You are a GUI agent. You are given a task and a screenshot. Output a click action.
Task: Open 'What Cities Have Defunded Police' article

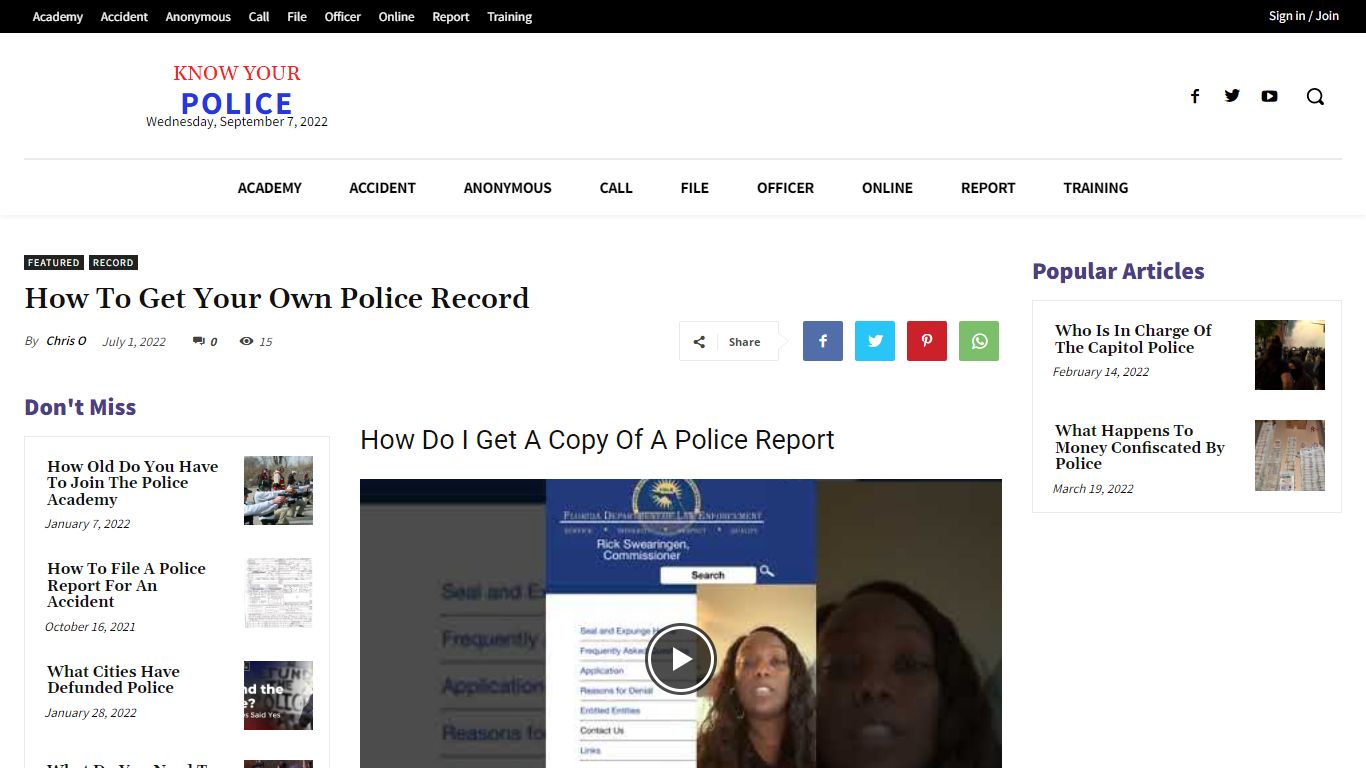(113, 680)
